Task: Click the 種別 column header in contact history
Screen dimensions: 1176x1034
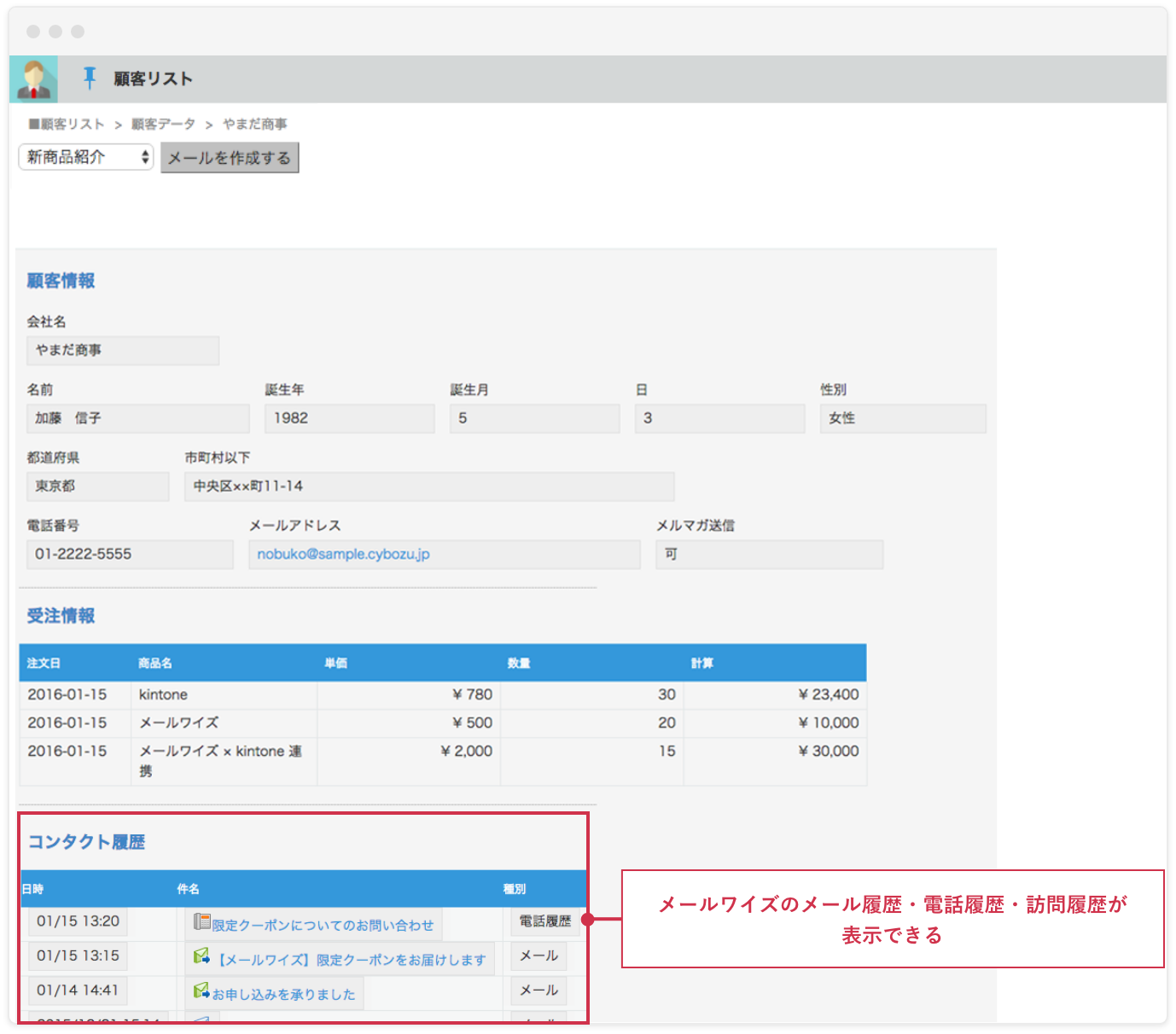Action: 515,889
